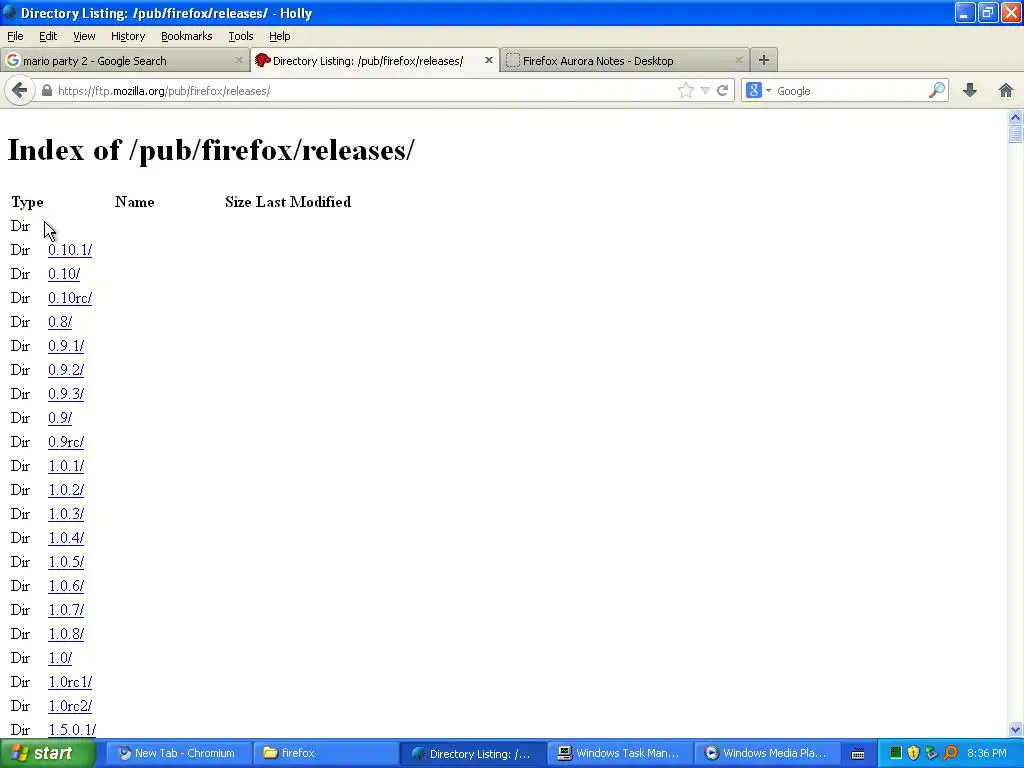1024x768 pixels.
Task: Open the 0.9/ directory link
Action: [60, 418]
